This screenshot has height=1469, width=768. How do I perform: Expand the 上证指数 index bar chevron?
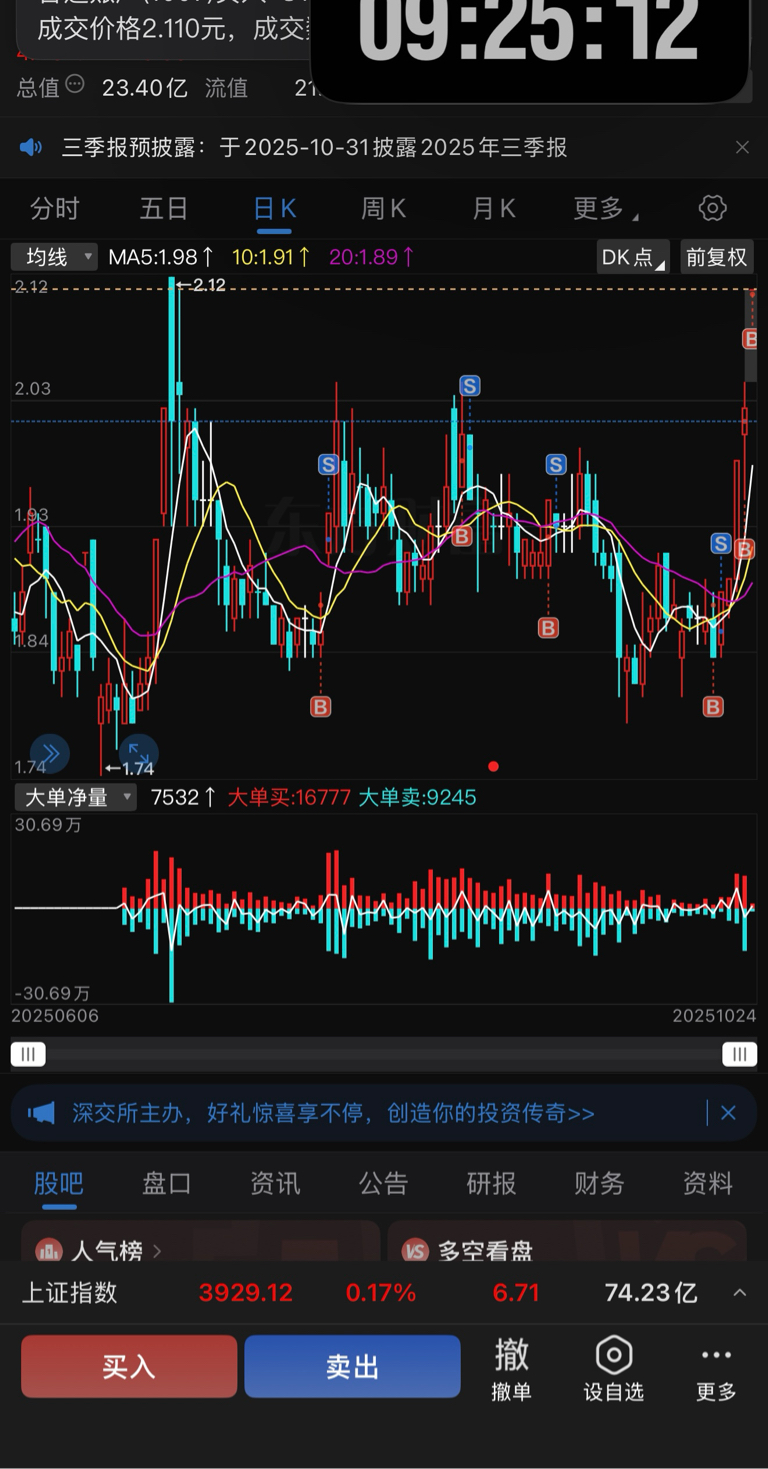click(x=740, y=1292)
